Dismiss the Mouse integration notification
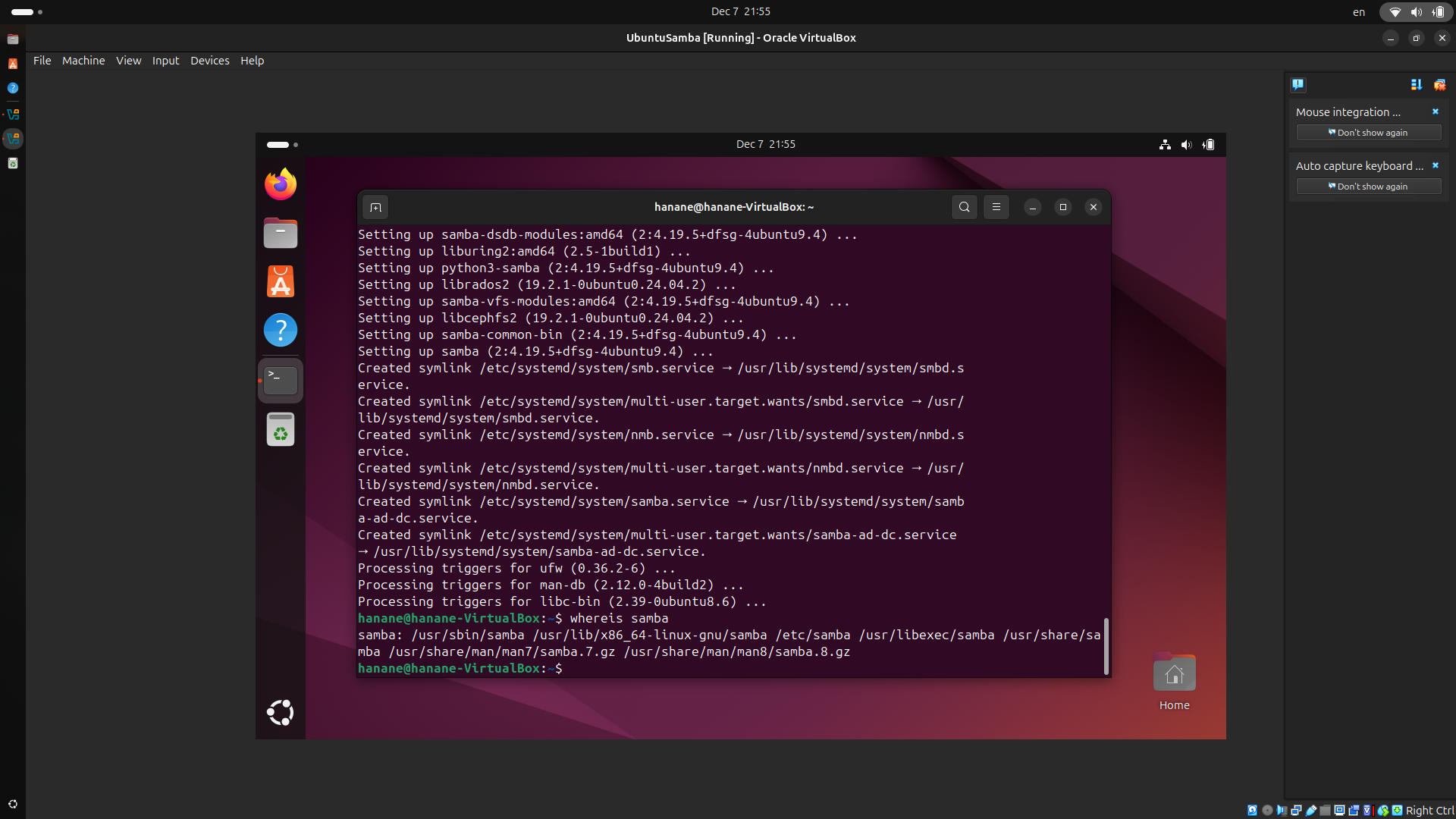1456x819 pixels. (1435, 111)
